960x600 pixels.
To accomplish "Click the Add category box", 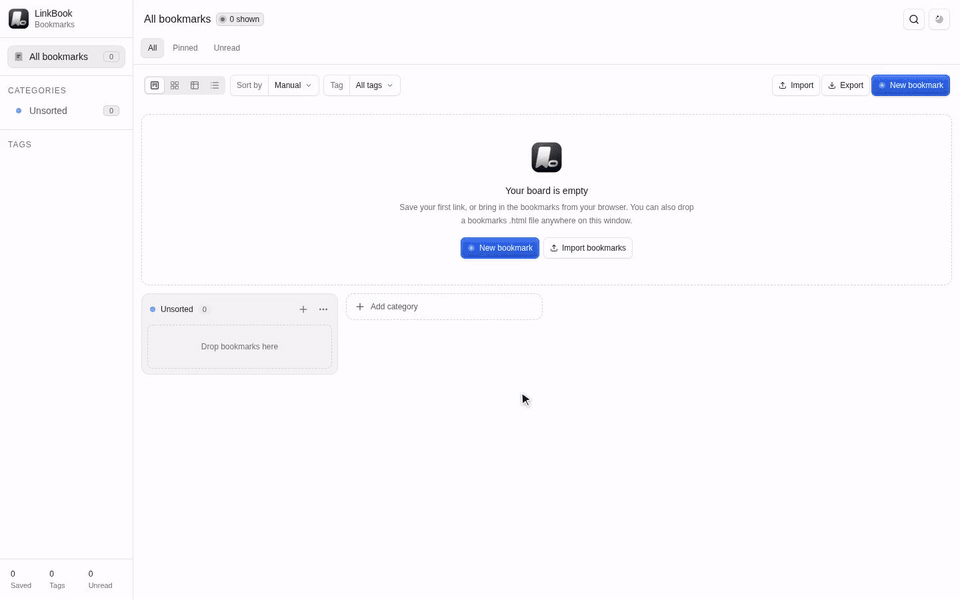I will coord(444,307).
